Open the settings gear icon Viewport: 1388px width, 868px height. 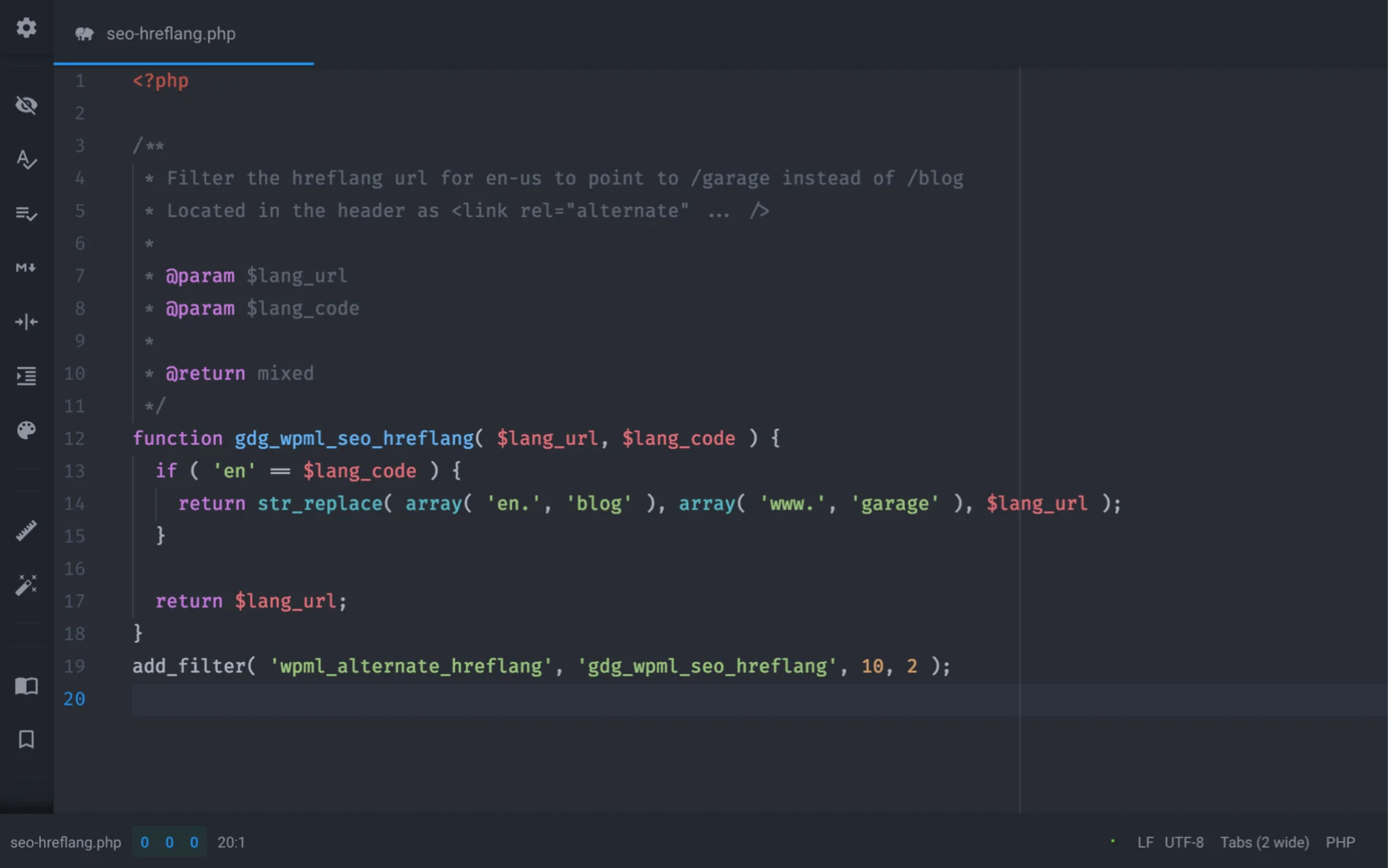(x=26, y=27)
